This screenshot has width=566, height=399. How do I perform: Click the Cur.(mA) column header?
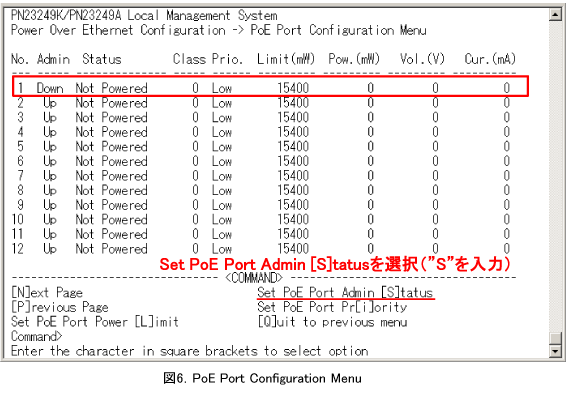point(490,59)
